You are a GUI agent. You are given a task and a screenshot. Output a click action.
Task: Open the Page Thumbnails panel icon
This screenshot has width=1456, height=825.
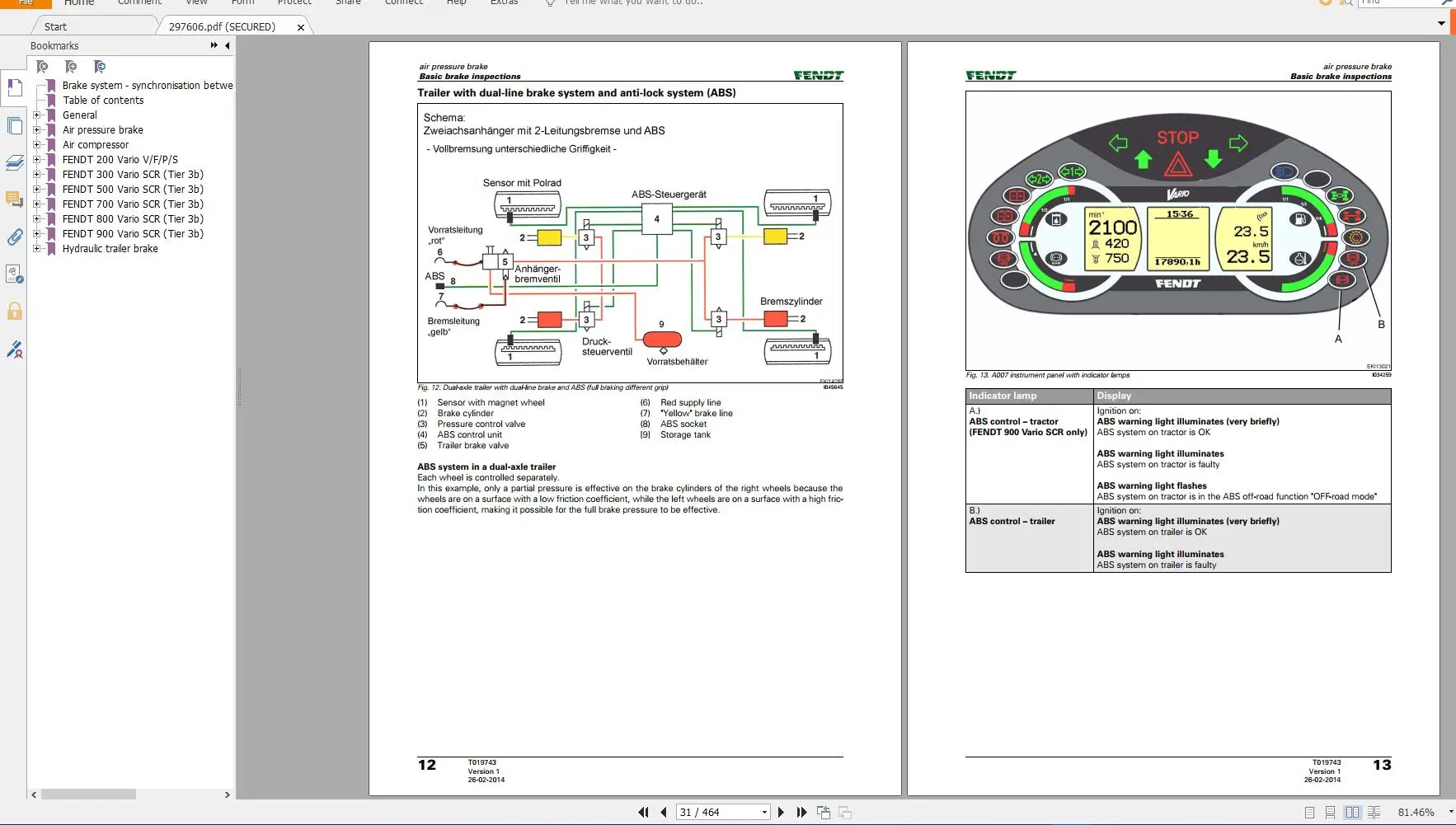[x=14, y=126]
